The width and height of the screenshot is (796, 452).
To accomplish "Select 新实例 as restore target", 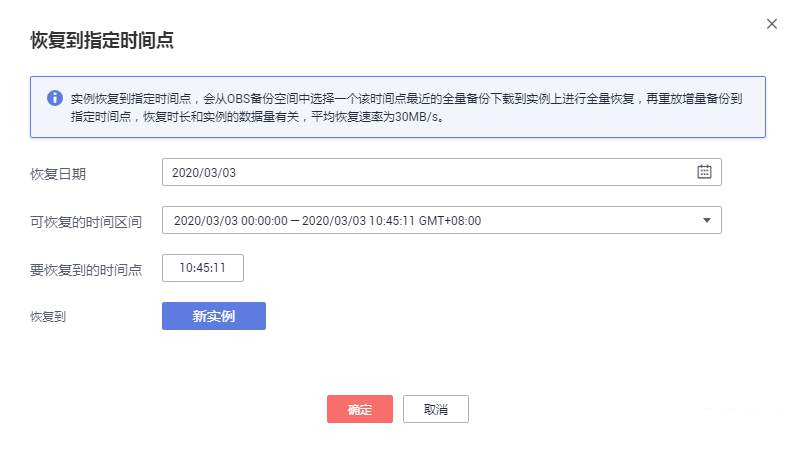I will tap(214, 316).
